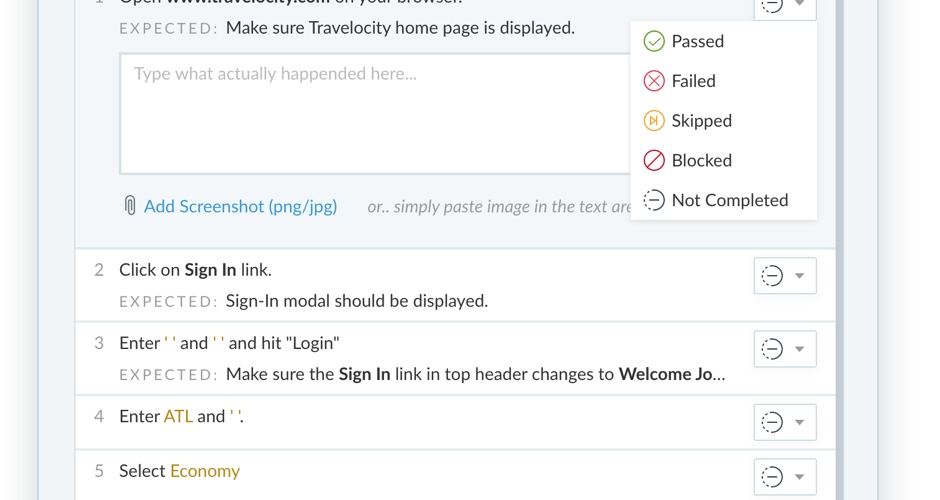Click the green Passed checkmark icon
This screenshot has height=500, width=940.
point(654,41)
